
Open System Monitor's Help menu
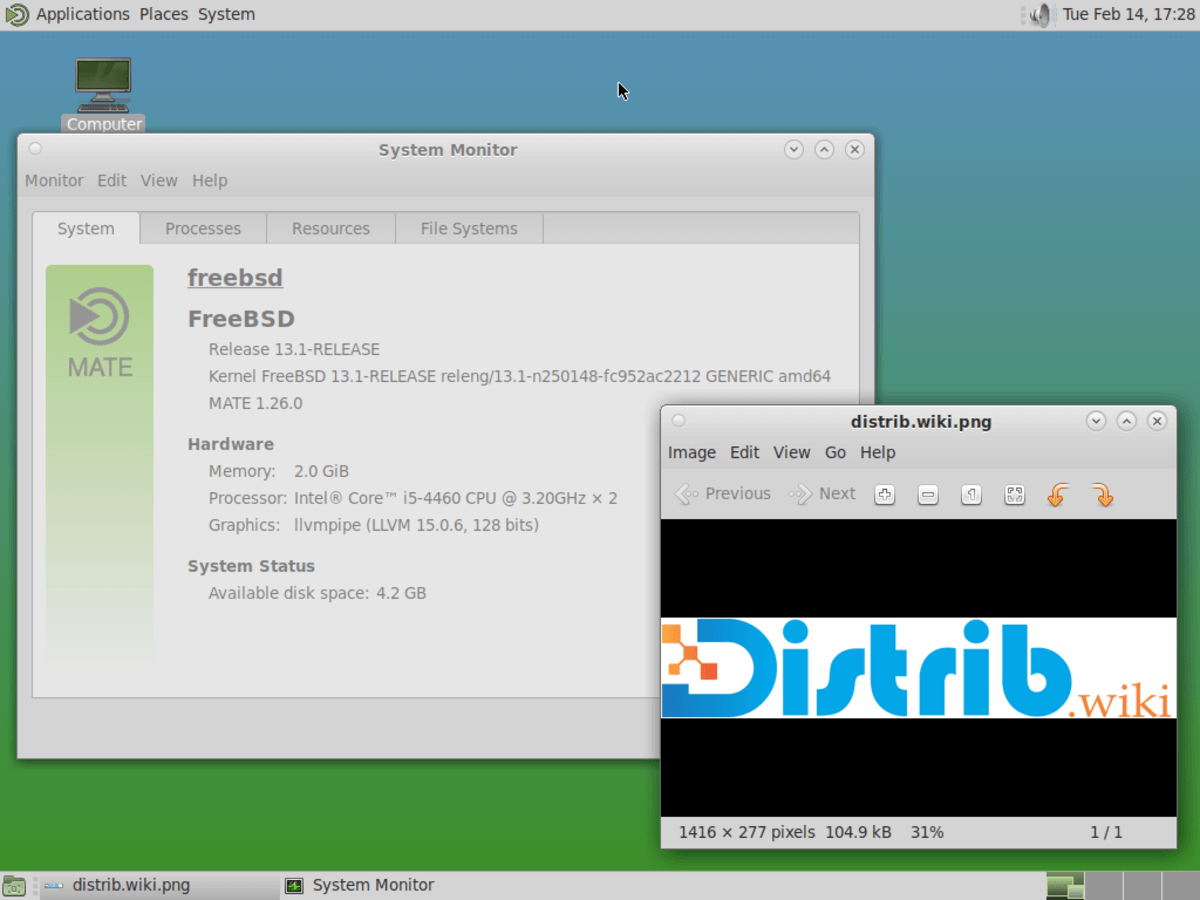210,181
